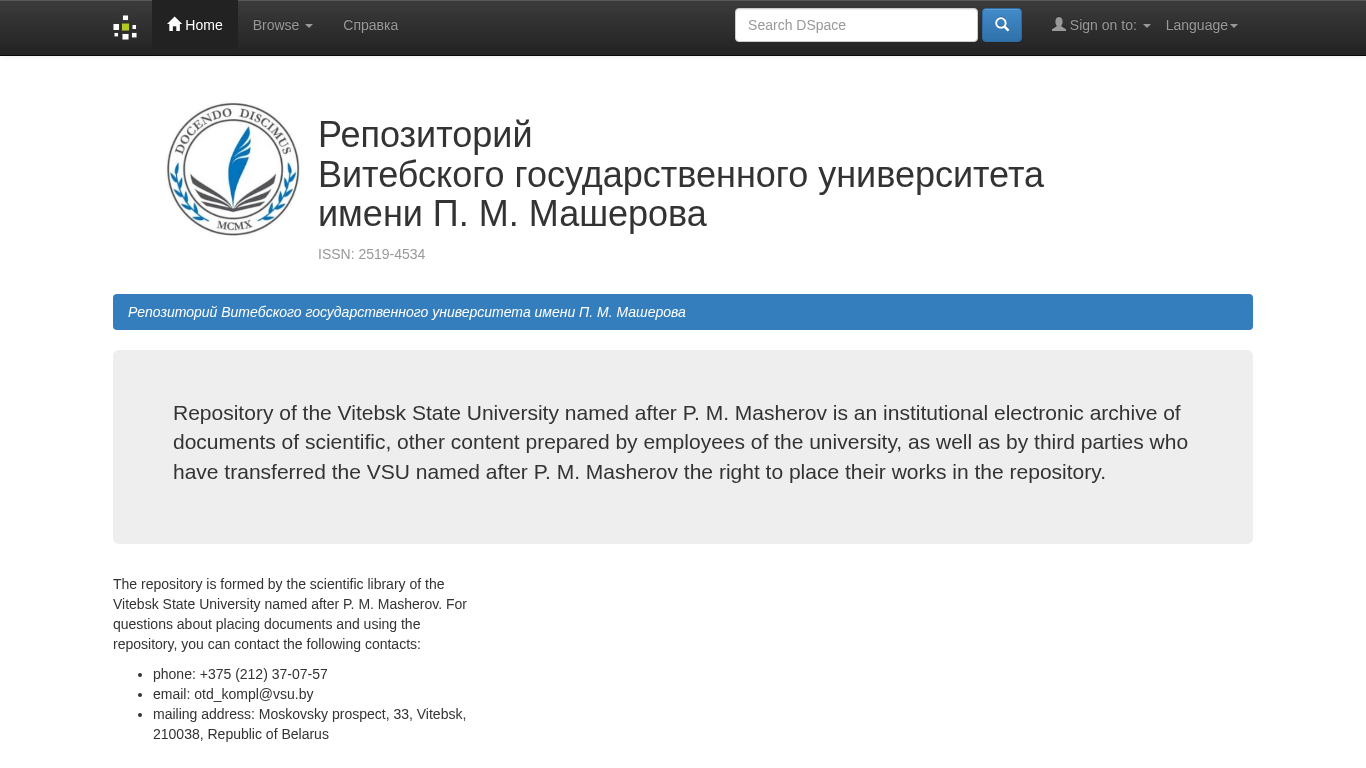Click the mailing address Moskovsky prospect line

(310, 724)
